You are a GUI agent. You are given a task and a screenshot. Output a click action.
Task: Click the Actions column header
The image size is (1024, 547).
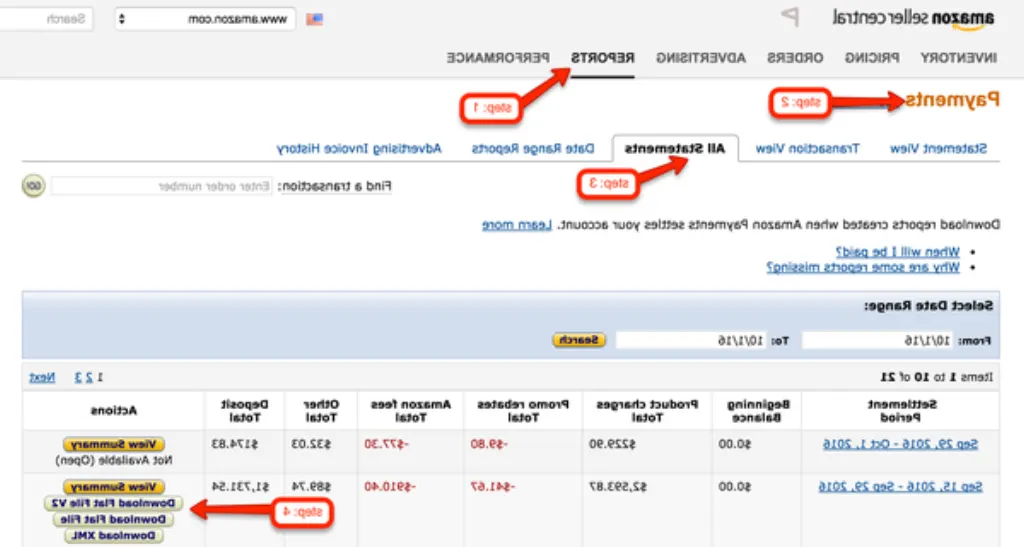[x=114, y=411]
